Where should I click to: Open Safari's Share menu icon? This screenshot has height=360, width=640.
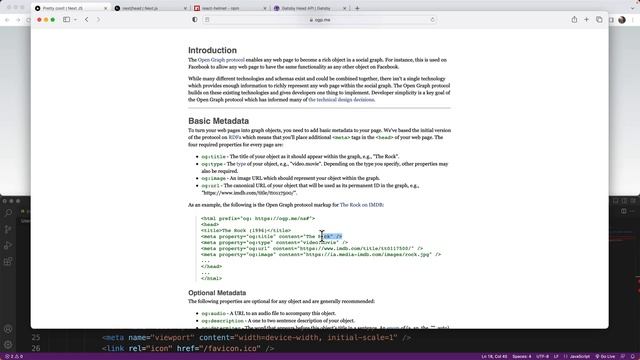pyautogui.click(x=574, y=20)
